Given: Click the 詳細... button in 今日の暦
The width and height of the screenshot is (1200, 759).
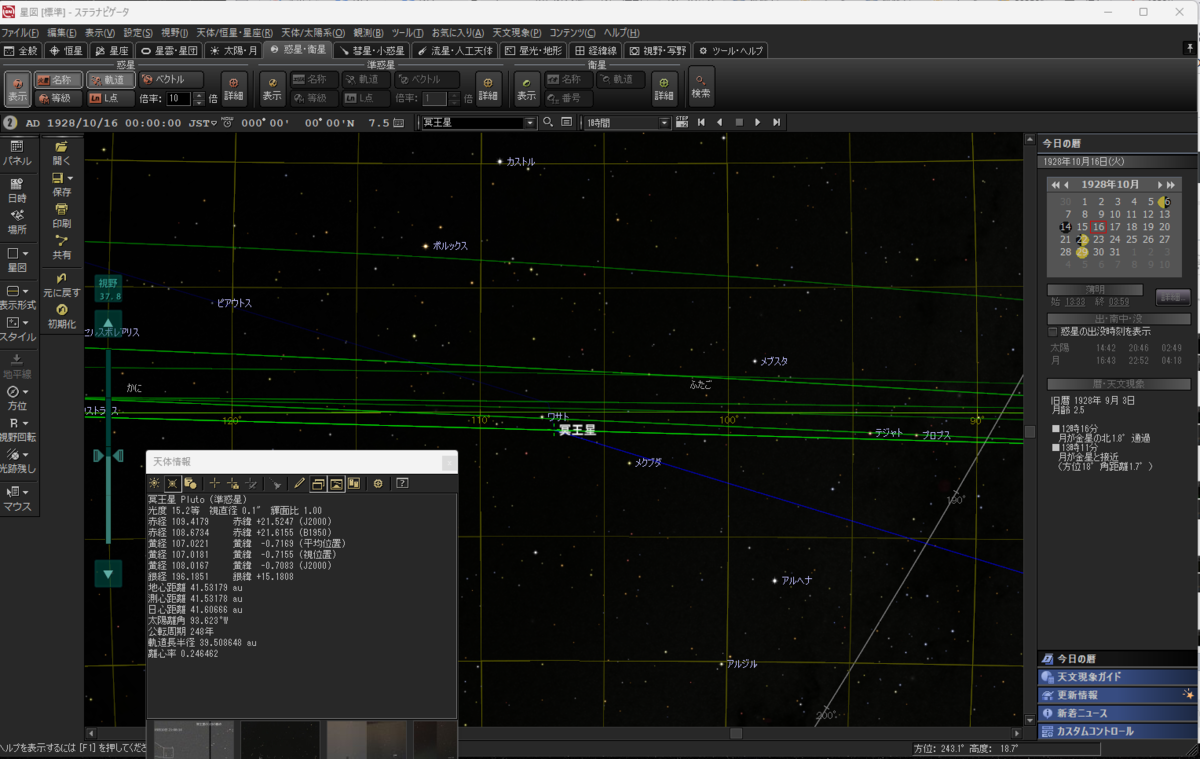Looking at the screenshot, I should tap(1172, 297).
